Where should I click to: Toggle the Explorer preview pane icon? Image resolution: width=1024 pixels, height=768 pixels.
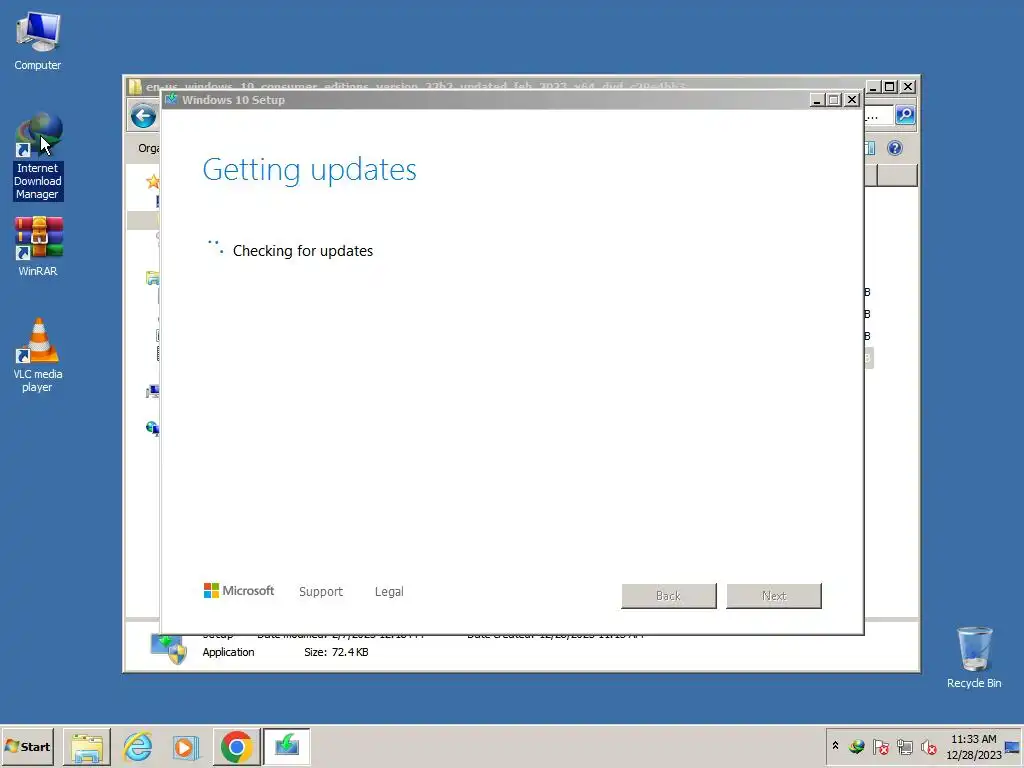870,148
